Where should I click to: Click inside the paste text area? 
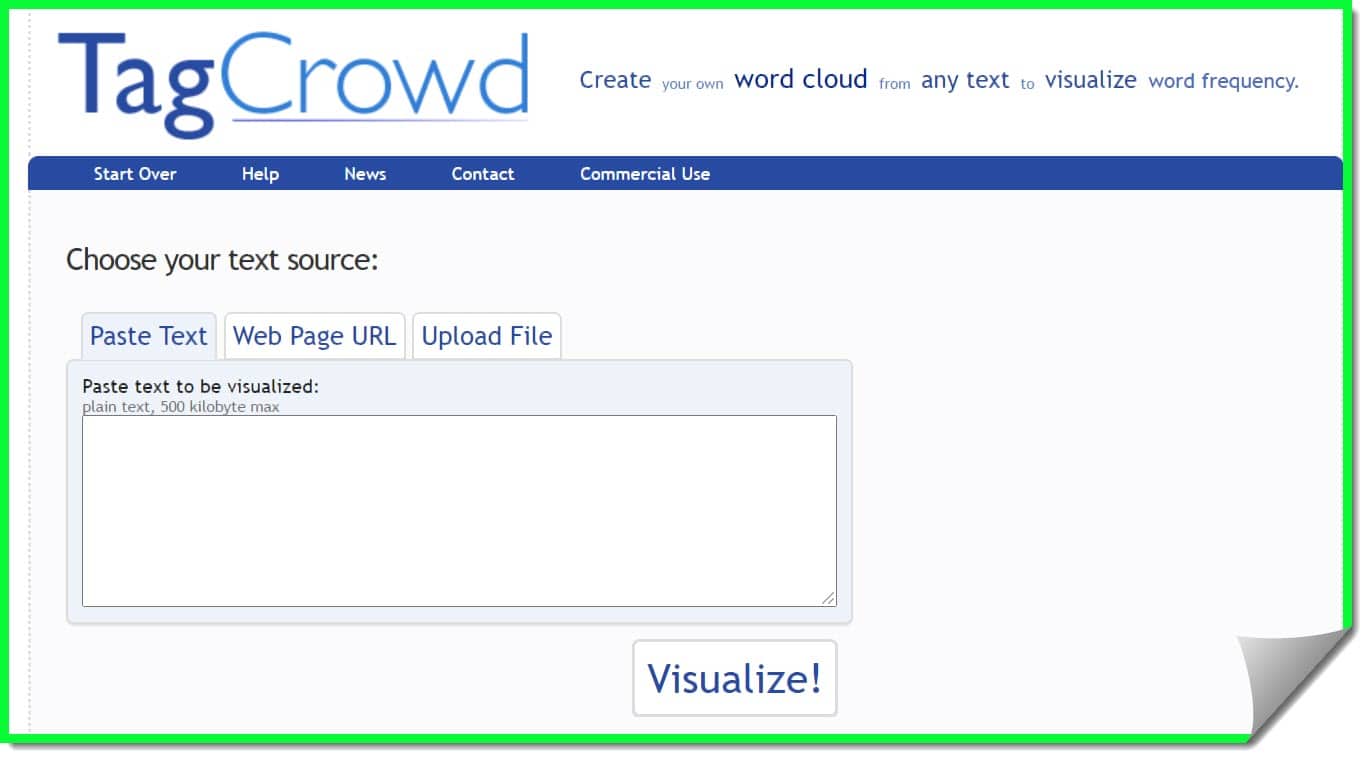459,511
